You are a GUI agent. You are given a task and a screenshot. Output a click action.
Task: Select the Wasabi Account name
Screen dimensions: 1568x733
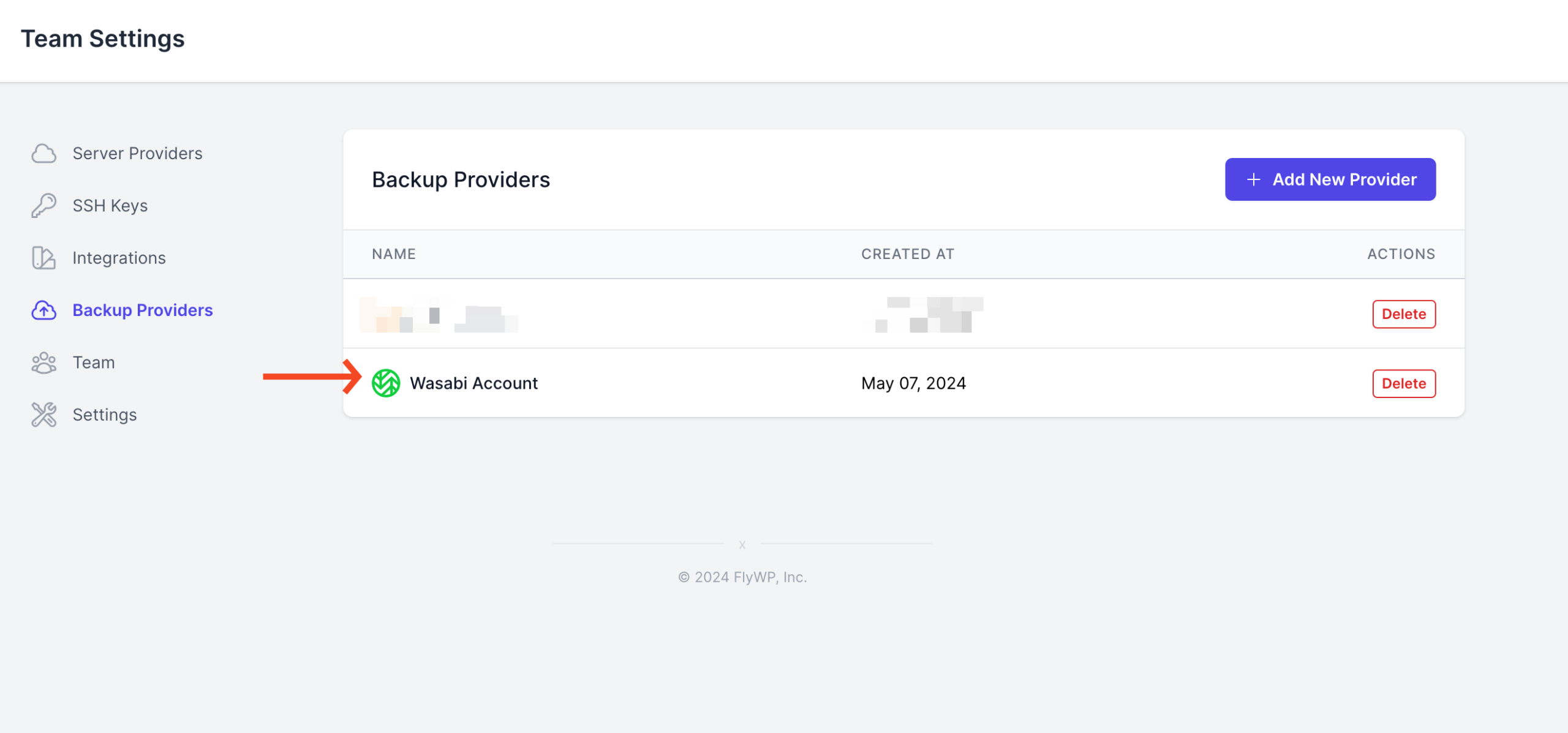[x=473, y=383]
